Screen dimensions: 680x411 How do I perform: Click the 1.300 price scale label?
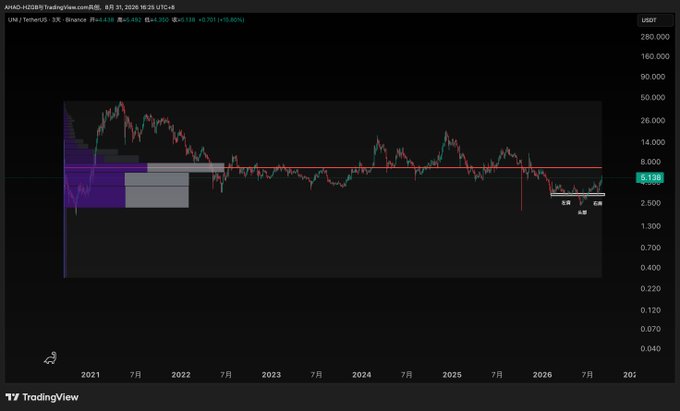tap(651, 226)
